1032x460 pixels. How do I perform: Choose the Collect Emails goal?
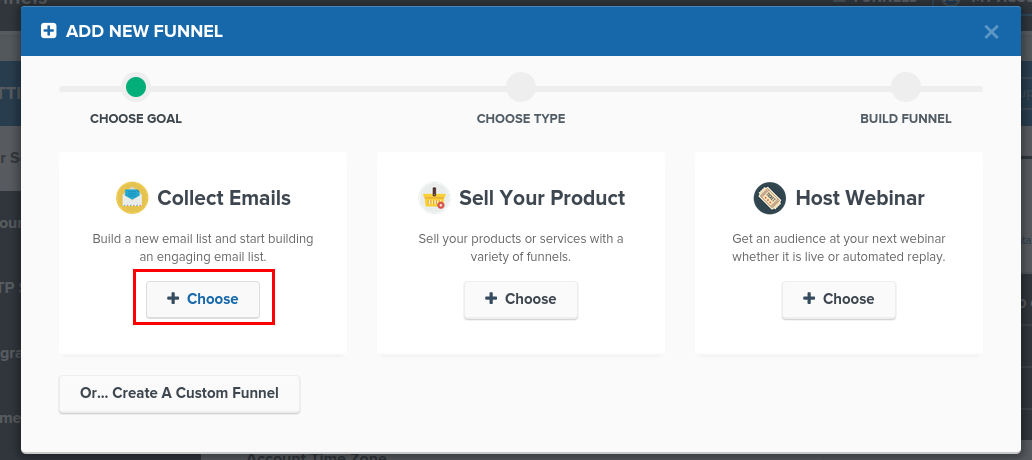coord(203,299)
